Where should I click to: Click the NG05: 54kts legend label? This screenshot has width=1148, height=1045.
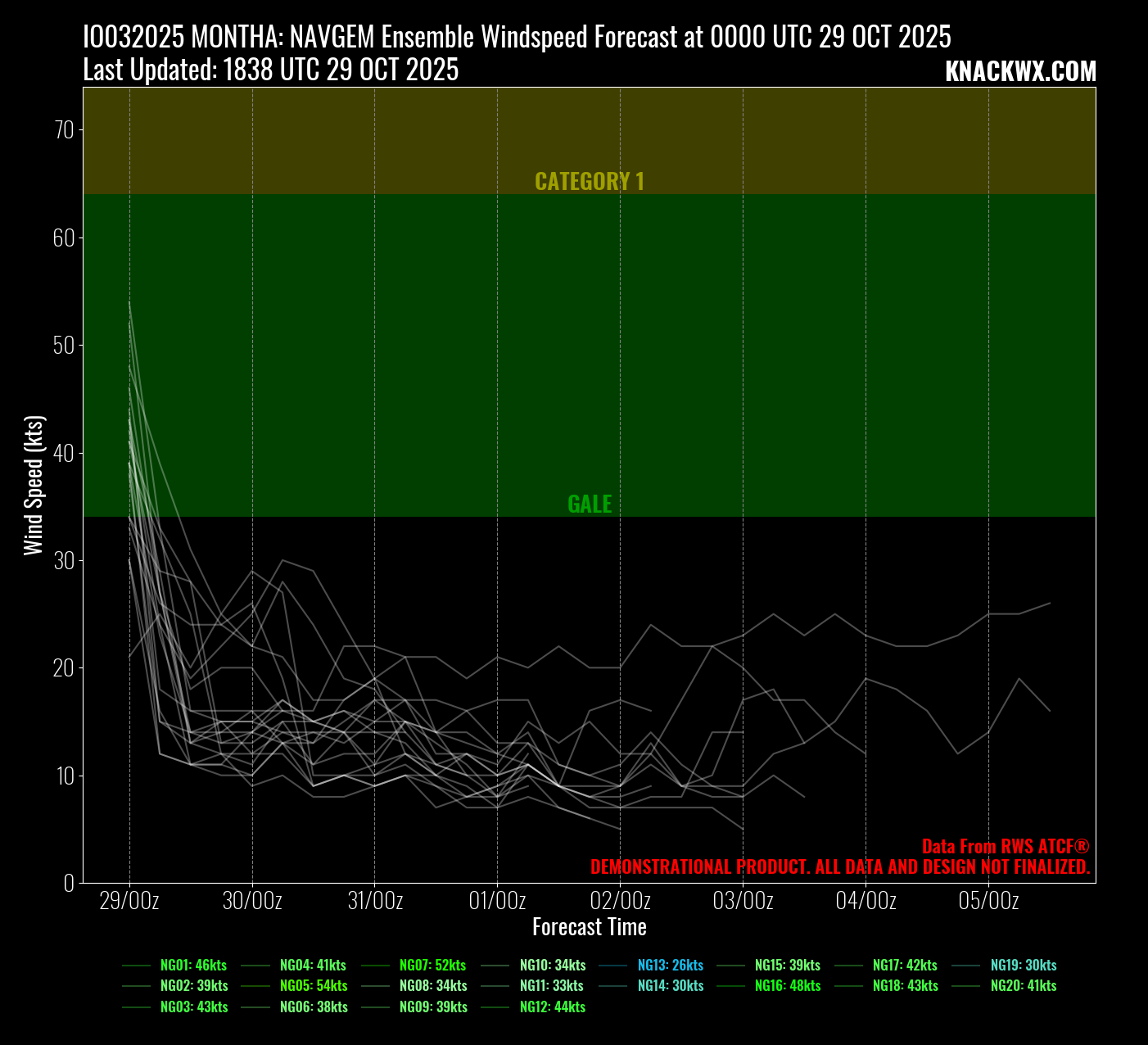click(313, 986)
